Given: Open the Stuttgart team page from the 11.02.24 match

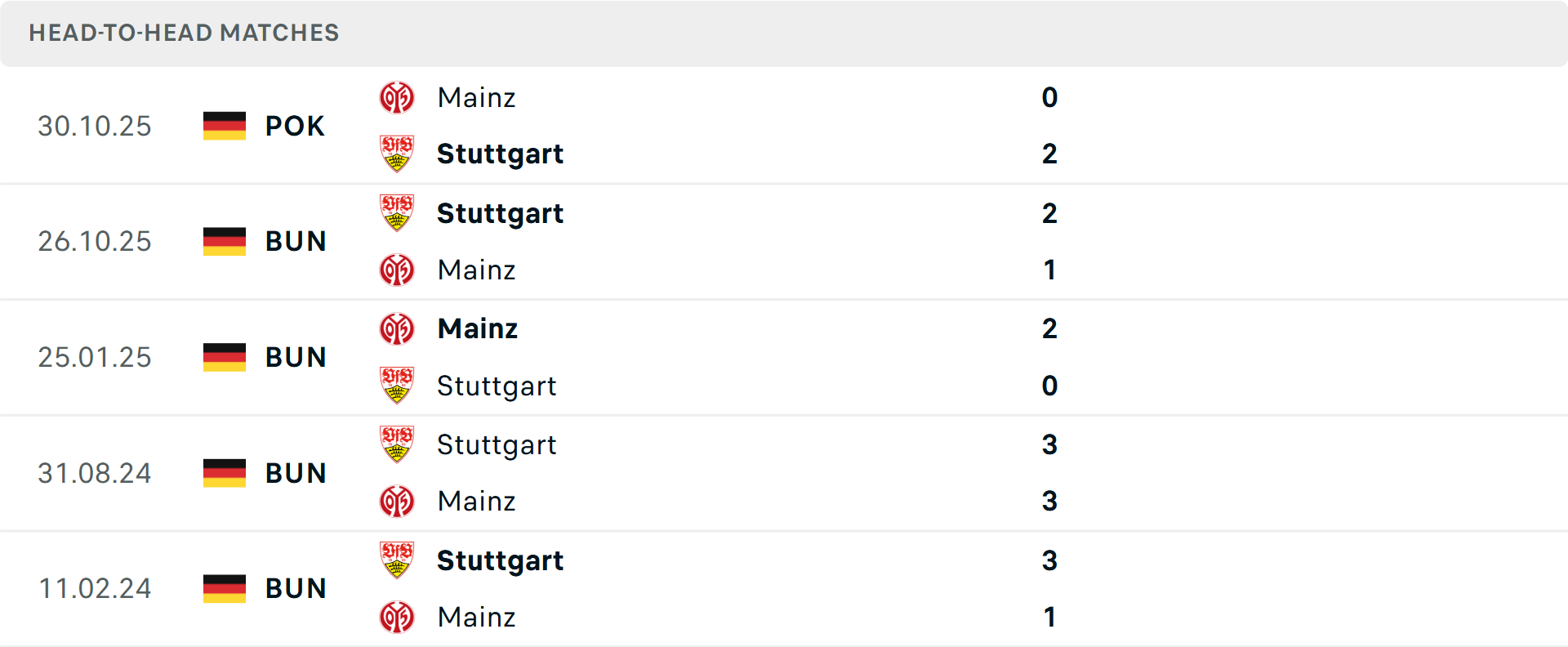Looking at the screenshot, I should coord(500,560).
